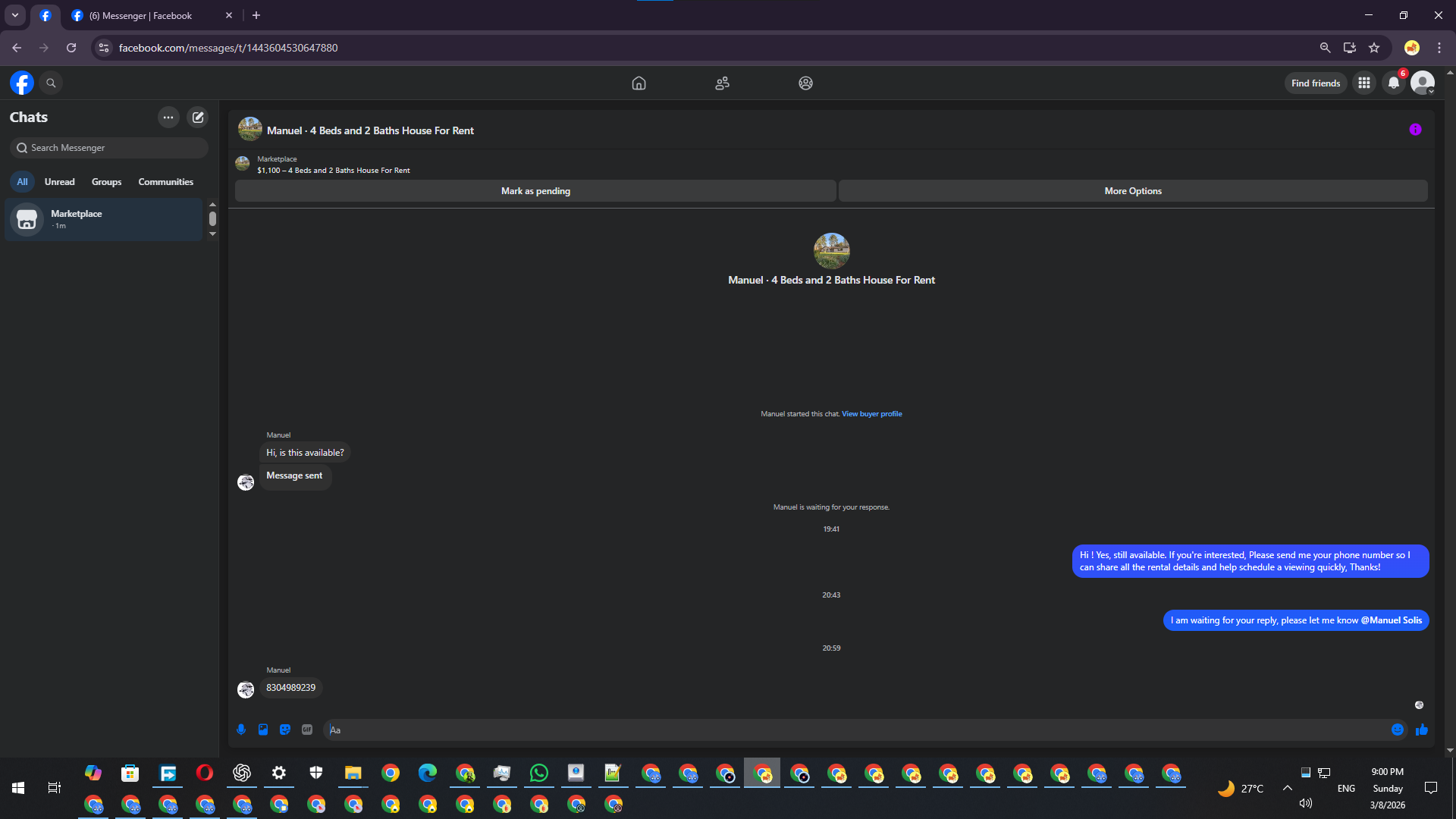Viewport: 1456px width, 819px height.
Task: Switch to the Communities tab
Action: [x=165, y=182]
